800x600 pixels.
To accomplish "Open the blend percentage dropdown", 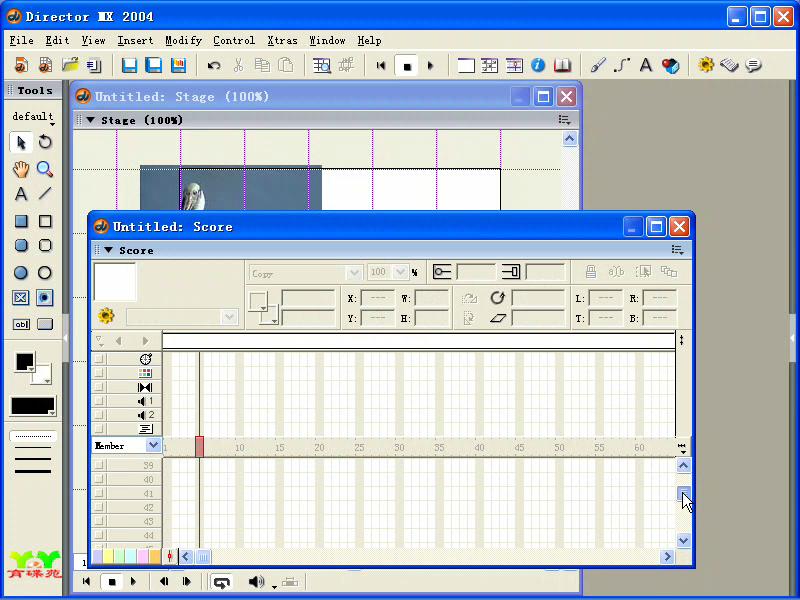I will [x=401, y=272].
